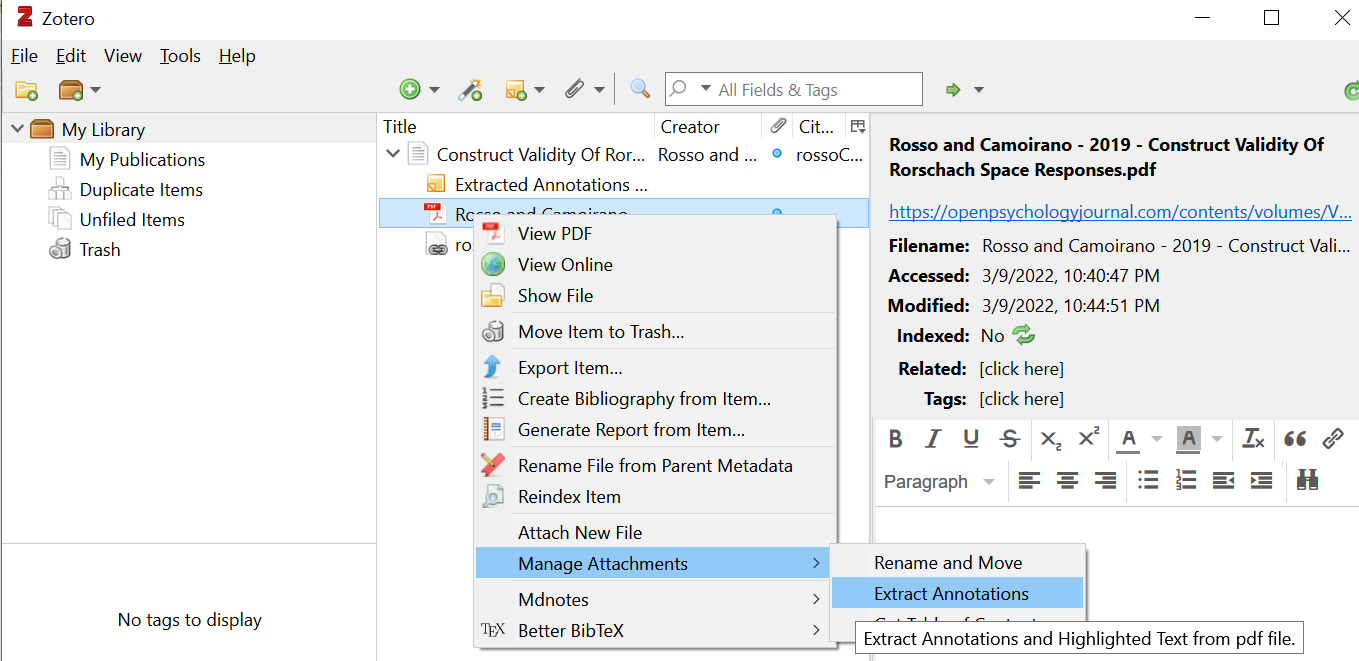This screenshot has height=661, width=1359.
Task: Select Unfiled Items in sidebar
Action: (132, 220)
